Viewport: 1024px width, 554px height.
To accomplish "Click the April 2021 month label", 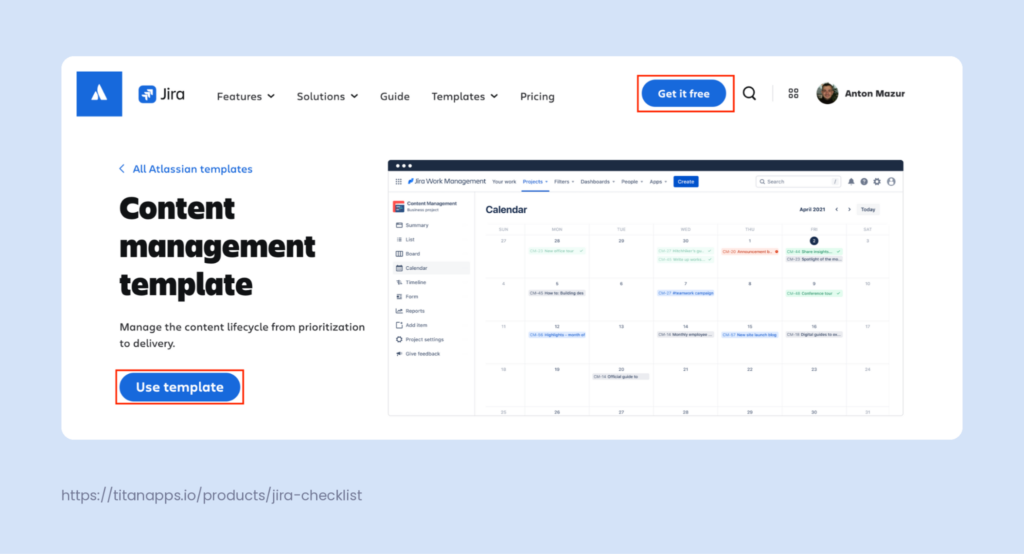I will [812, 210].
